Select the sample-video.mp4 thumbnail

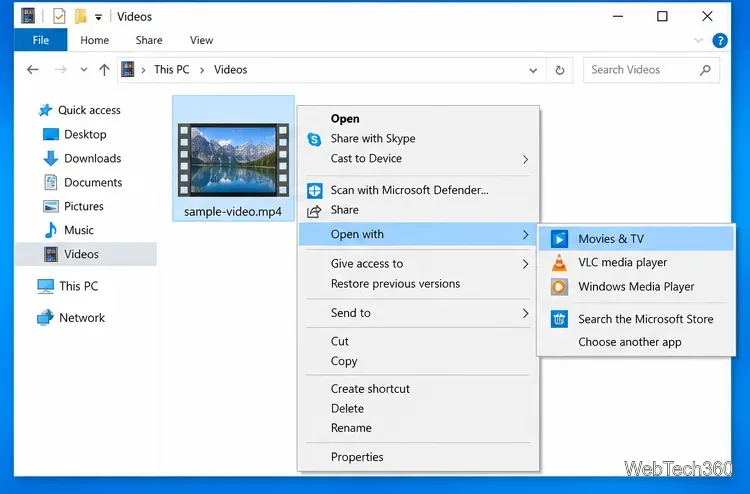(233, 160)
